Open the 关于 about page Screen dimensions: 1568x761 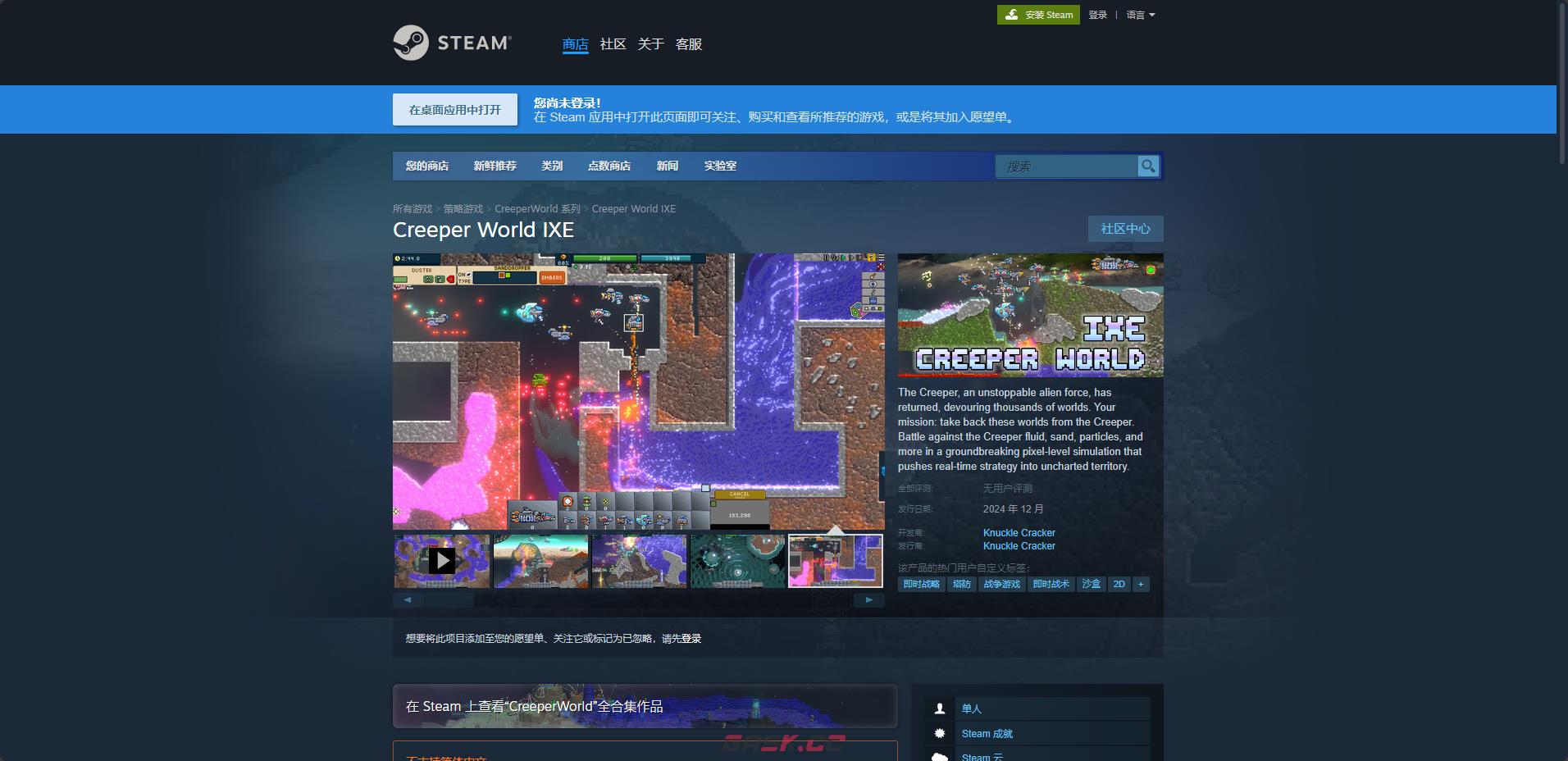point(650,44)
